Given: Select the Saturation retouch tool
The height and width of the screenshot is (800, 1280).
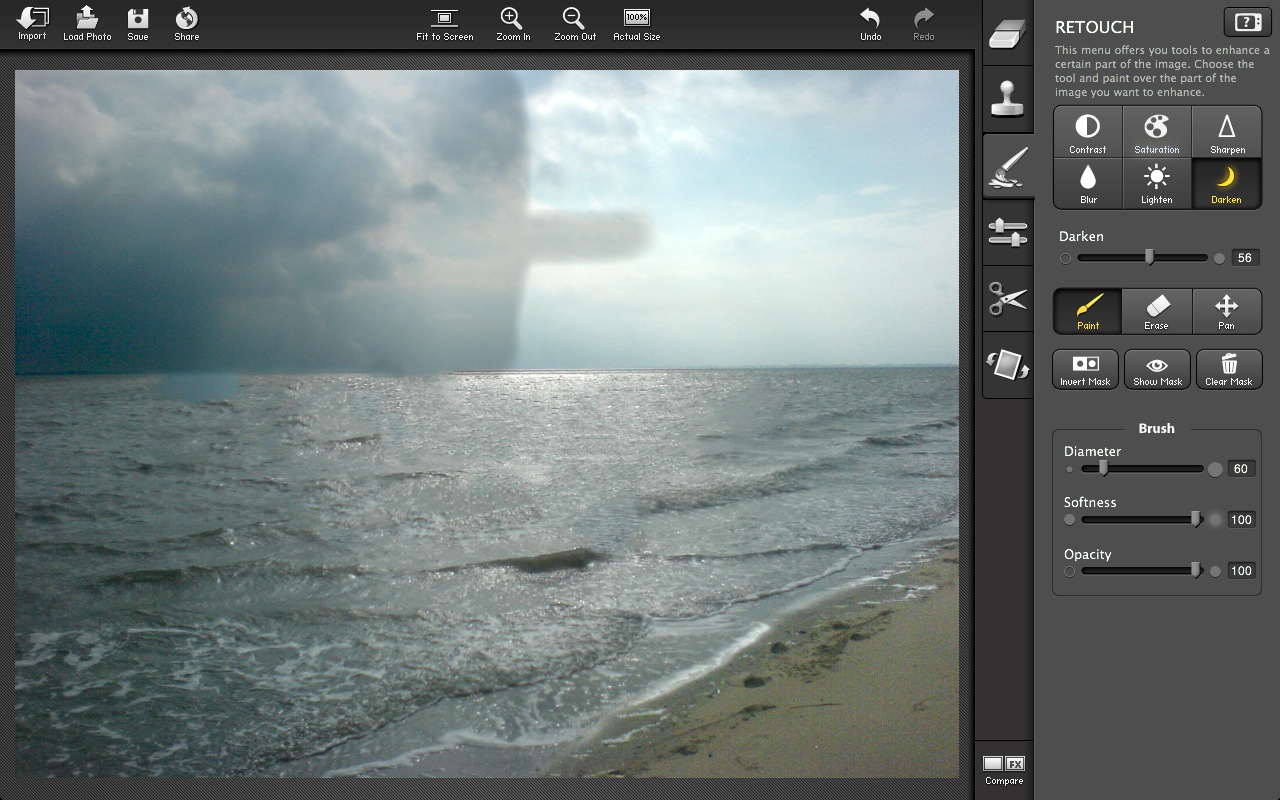Looking at the screenshot, I should (x=1156, y=132).
